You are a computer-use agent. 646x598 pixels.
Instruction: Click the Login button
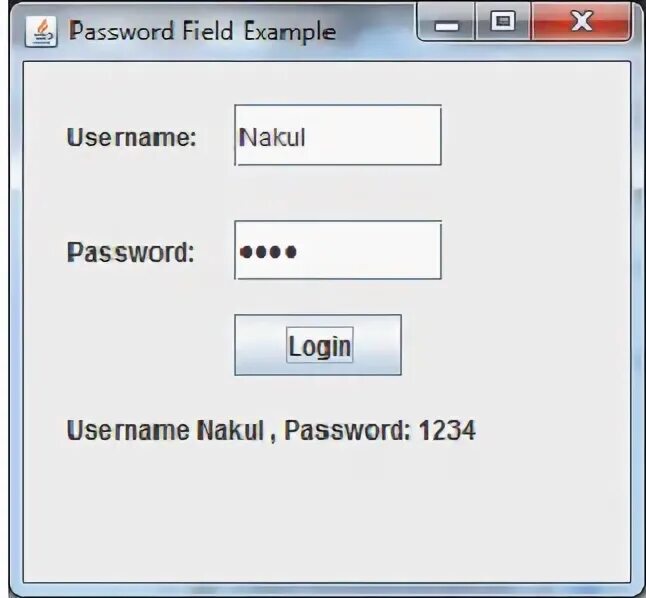point(318,345)
